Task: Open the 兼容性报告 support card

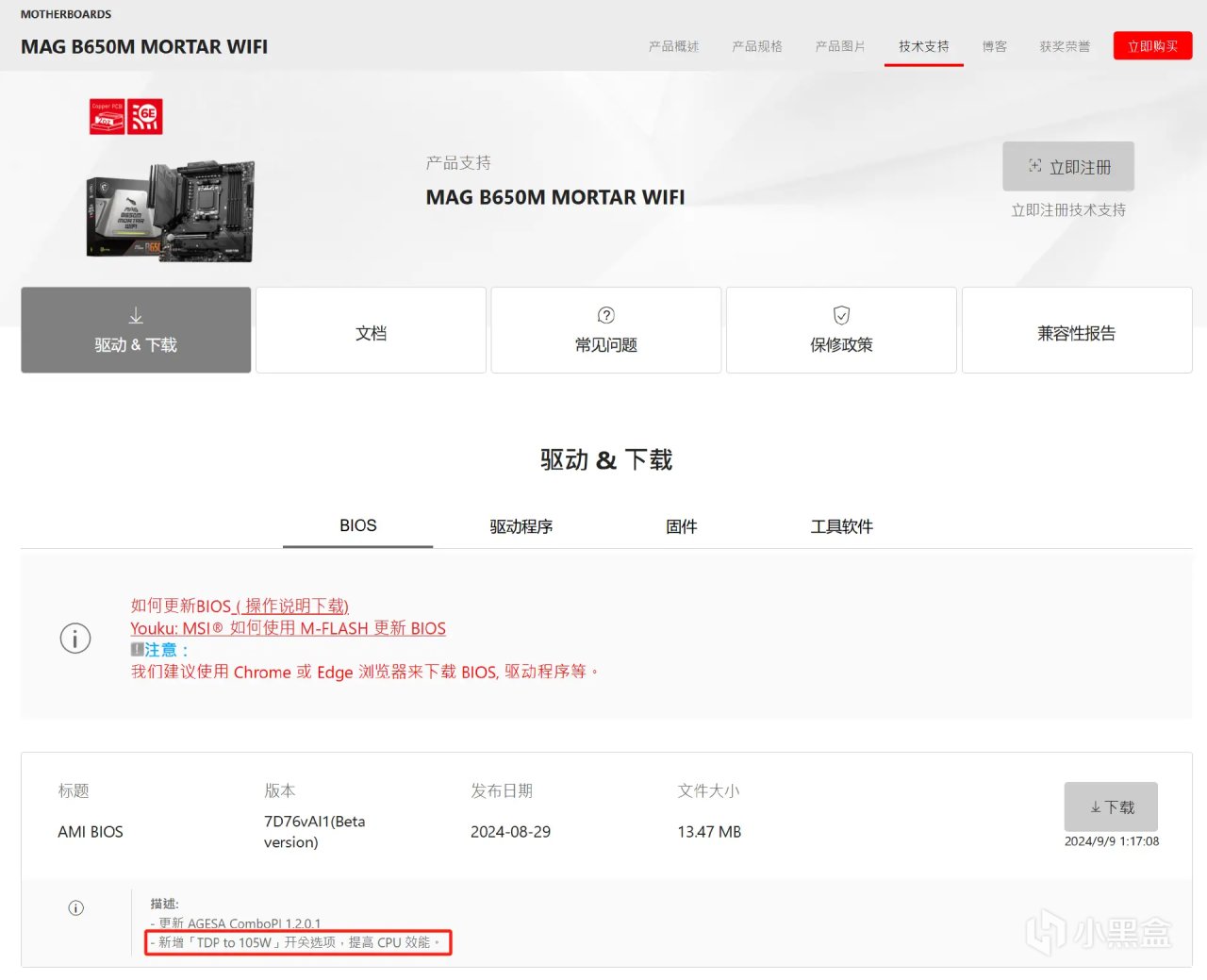Action: pos(1077,330)
